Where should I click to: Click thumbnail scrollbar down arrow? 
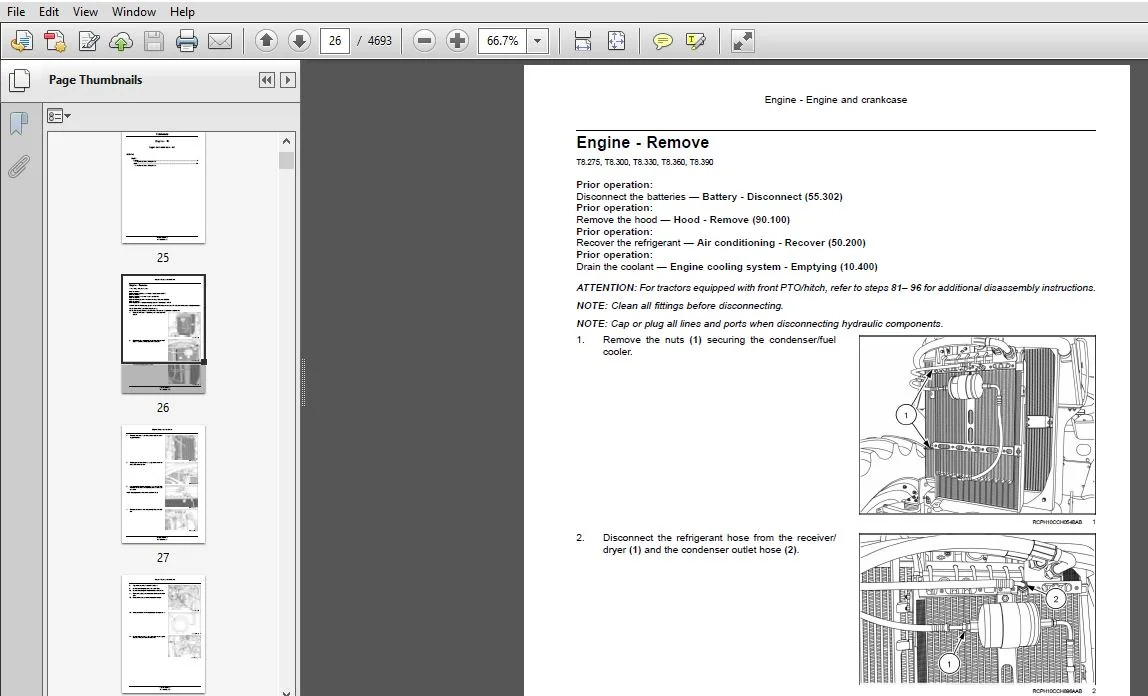286,692
